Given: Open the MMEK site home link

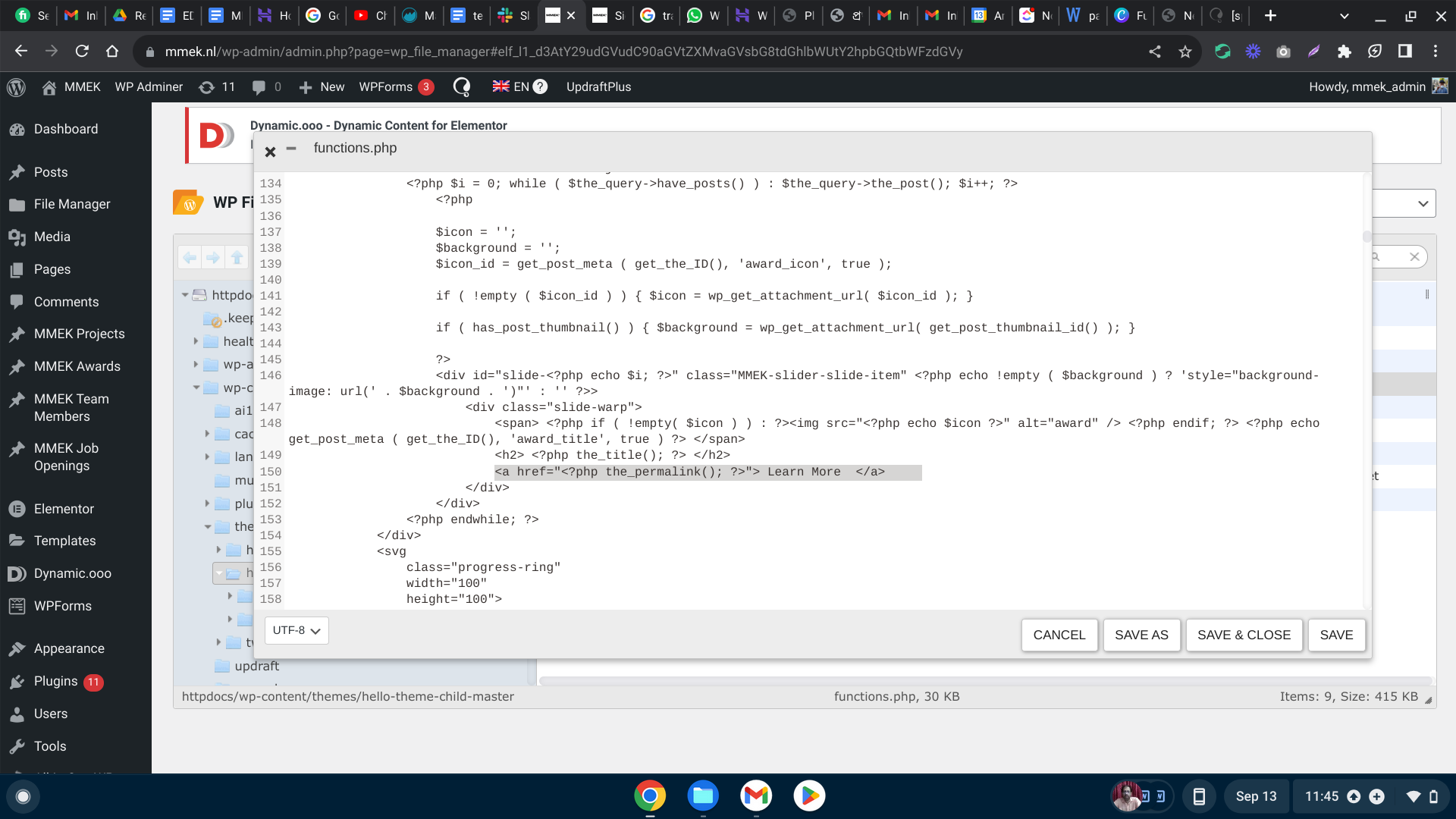Looking at the screenshot, I should click(72, 87).
